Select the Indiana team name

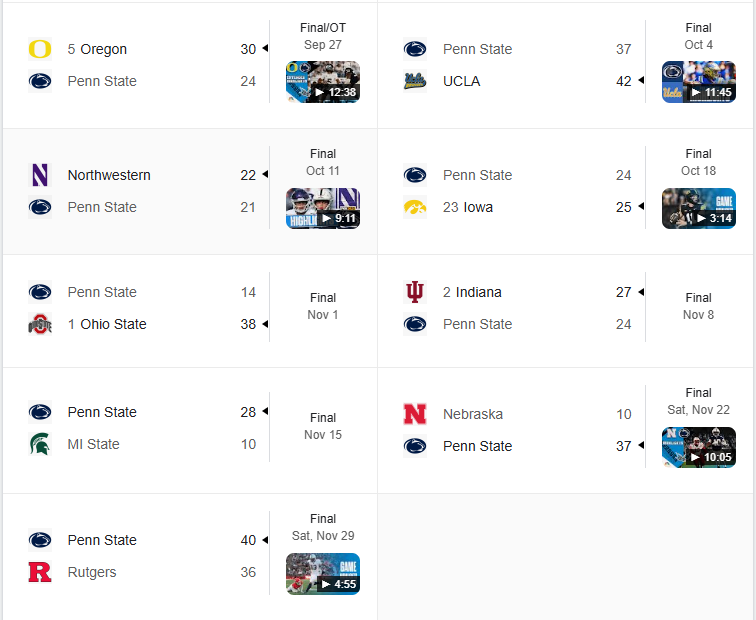(x=478, y=292)
